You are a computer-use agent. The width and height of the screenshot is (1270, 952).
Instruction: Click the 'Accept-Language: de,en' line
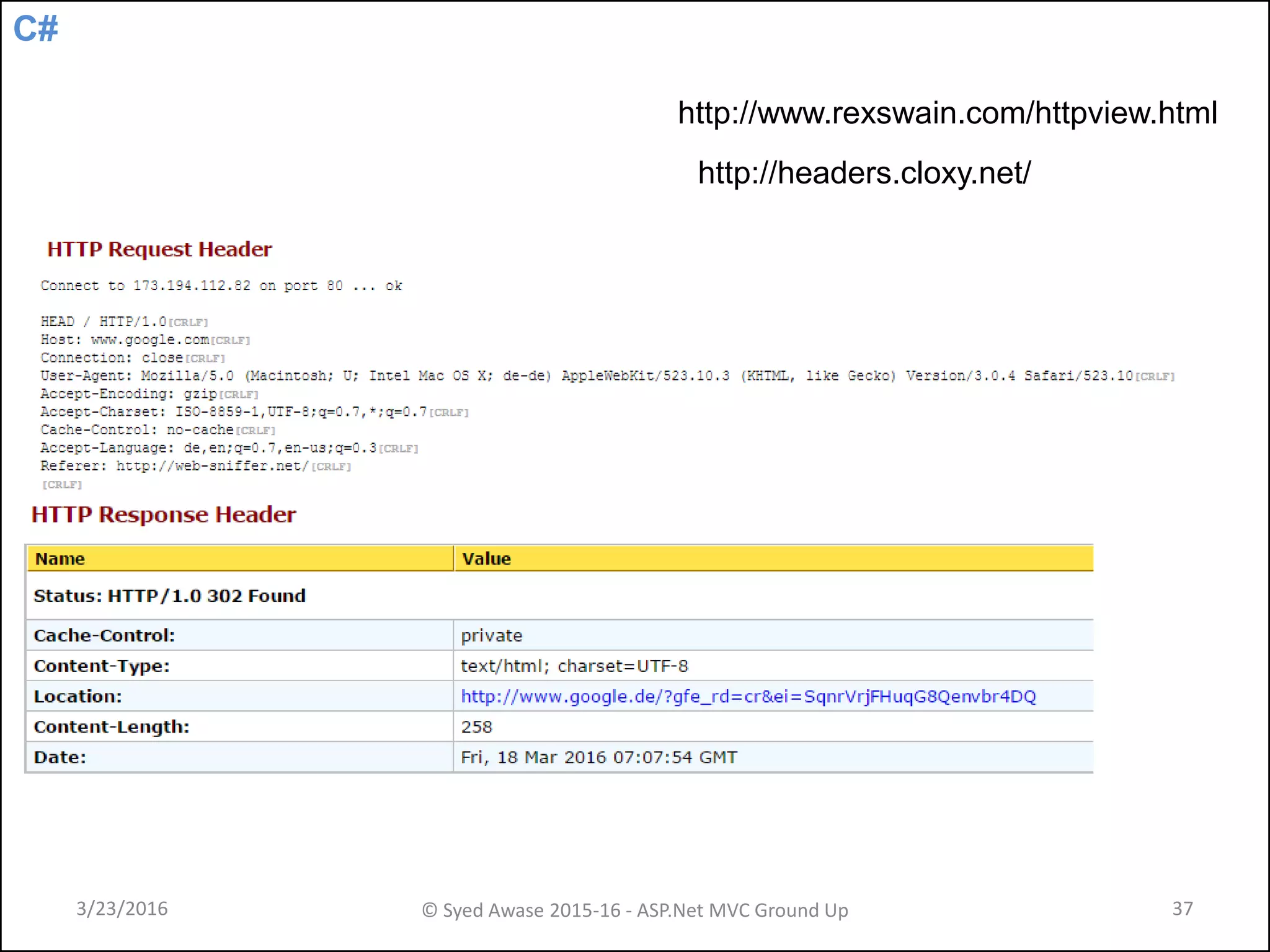[229, 447]
